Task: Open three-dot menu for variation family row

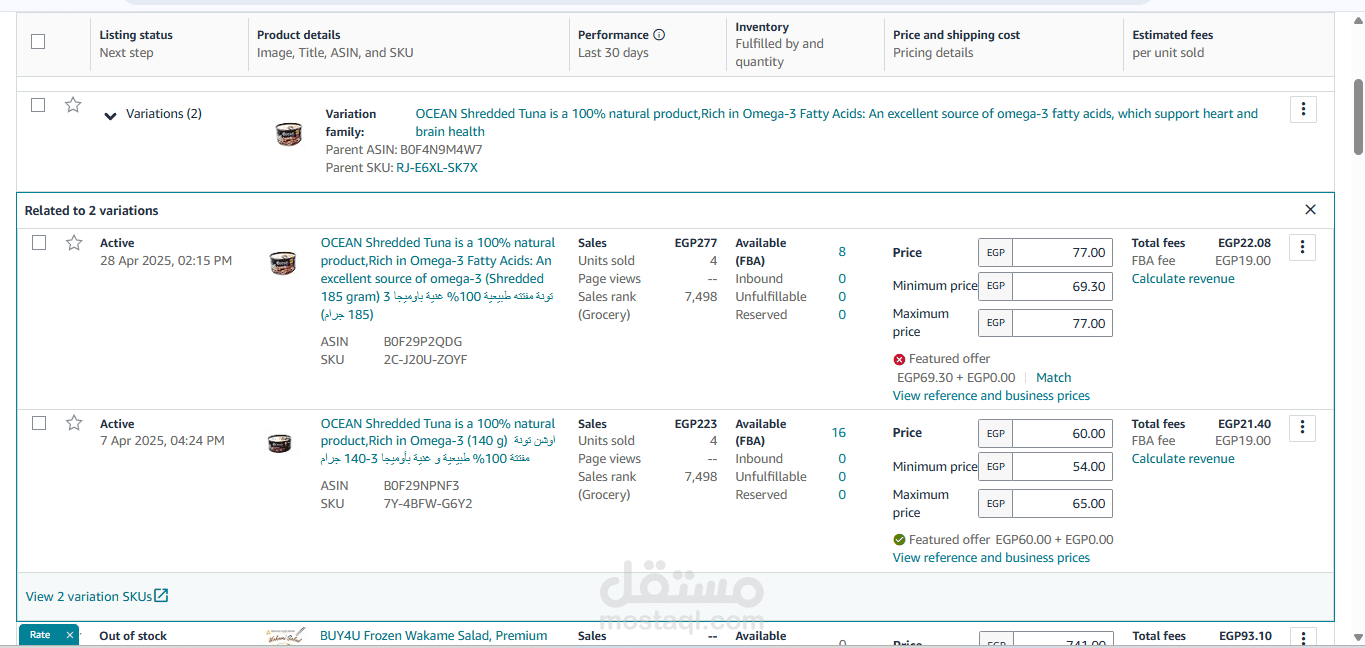Action: [x=1303, y=109]
